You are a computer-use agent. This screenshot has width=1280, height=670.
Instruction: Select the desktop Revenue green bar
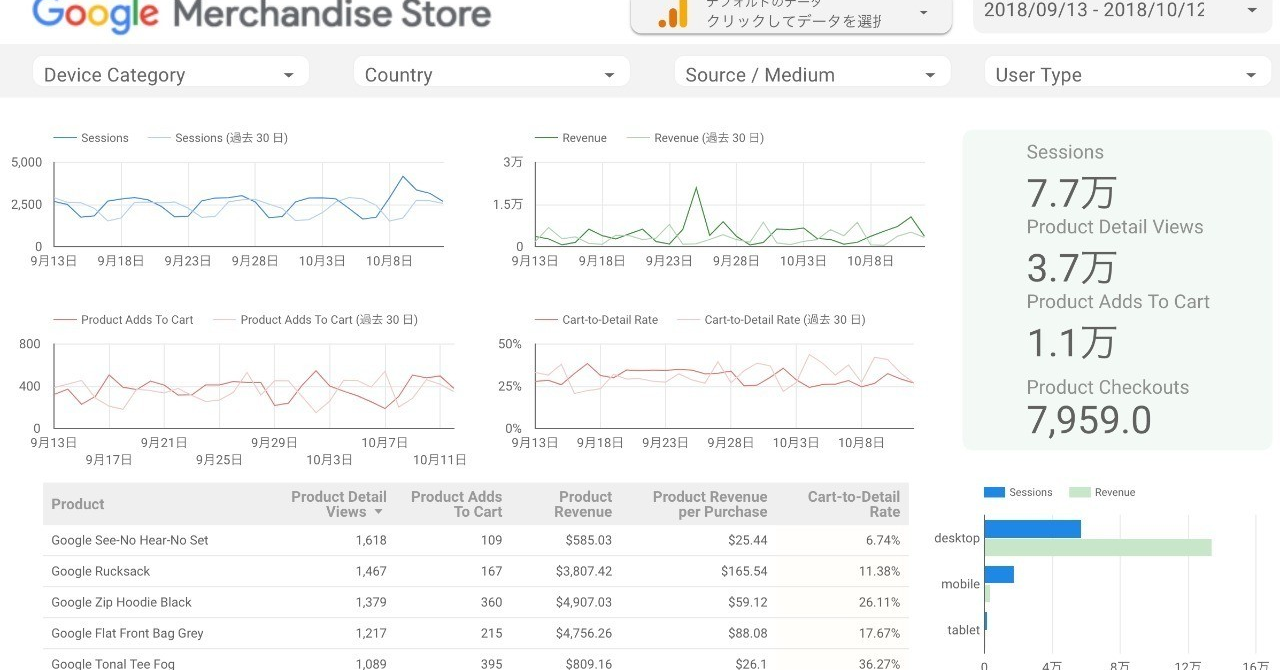(x=1098, y=547)
